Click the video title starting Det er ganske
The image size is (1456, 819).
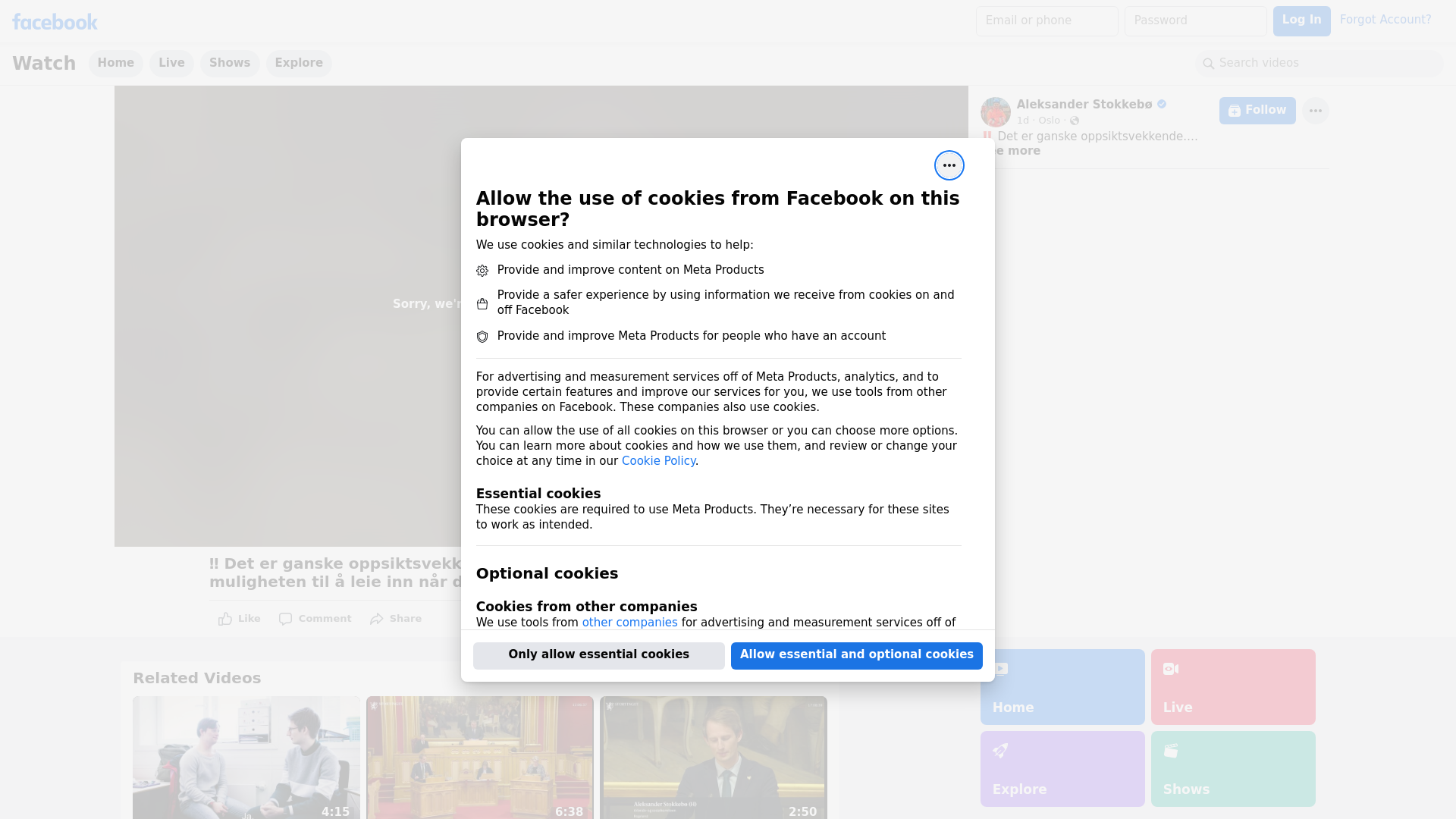click(x=335, y=573)
